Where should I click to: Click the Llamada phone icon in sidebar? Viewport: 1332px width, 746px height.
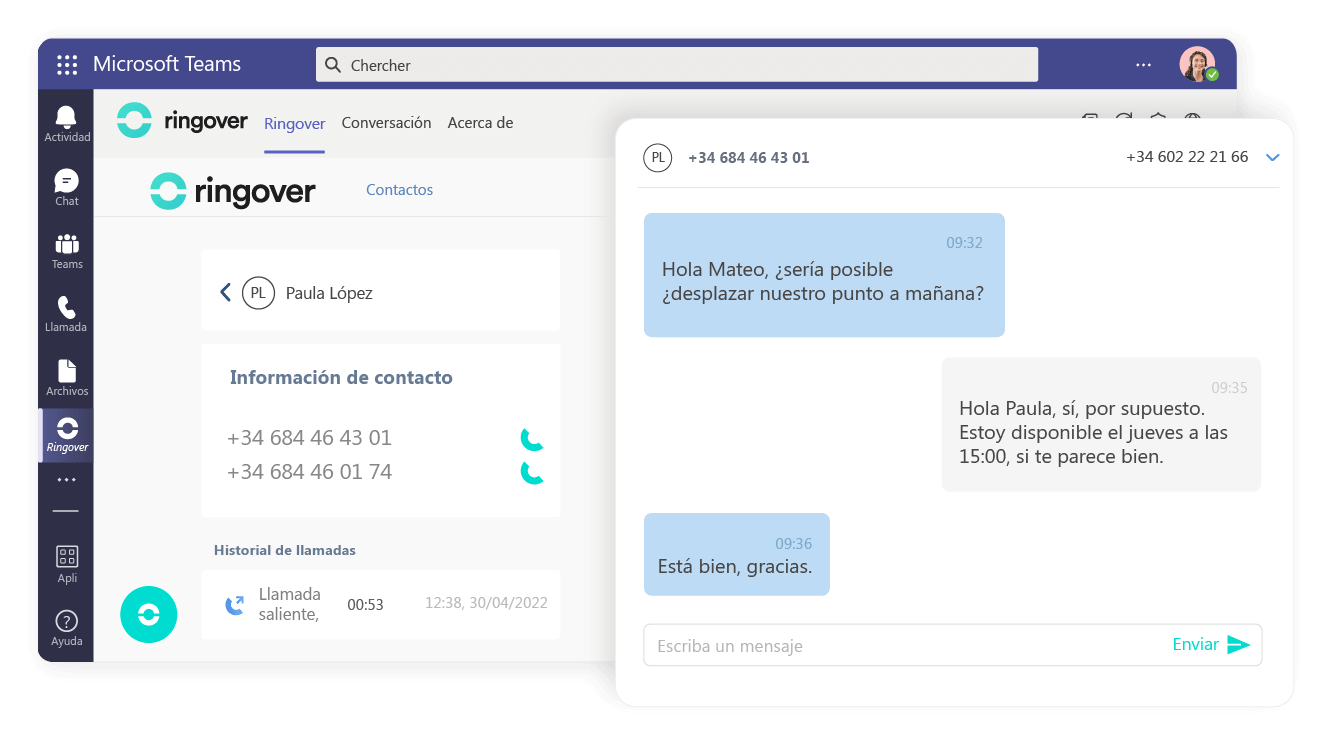pos(66,311)
